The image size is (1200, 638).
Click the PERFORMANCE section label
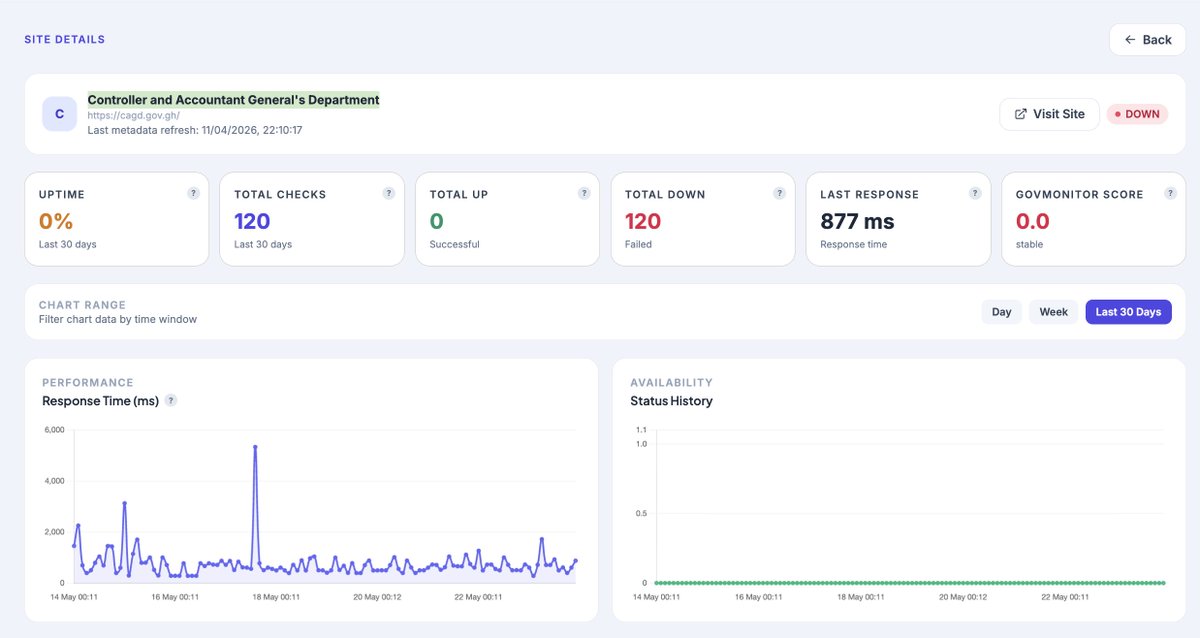click(x=88, y=383)
